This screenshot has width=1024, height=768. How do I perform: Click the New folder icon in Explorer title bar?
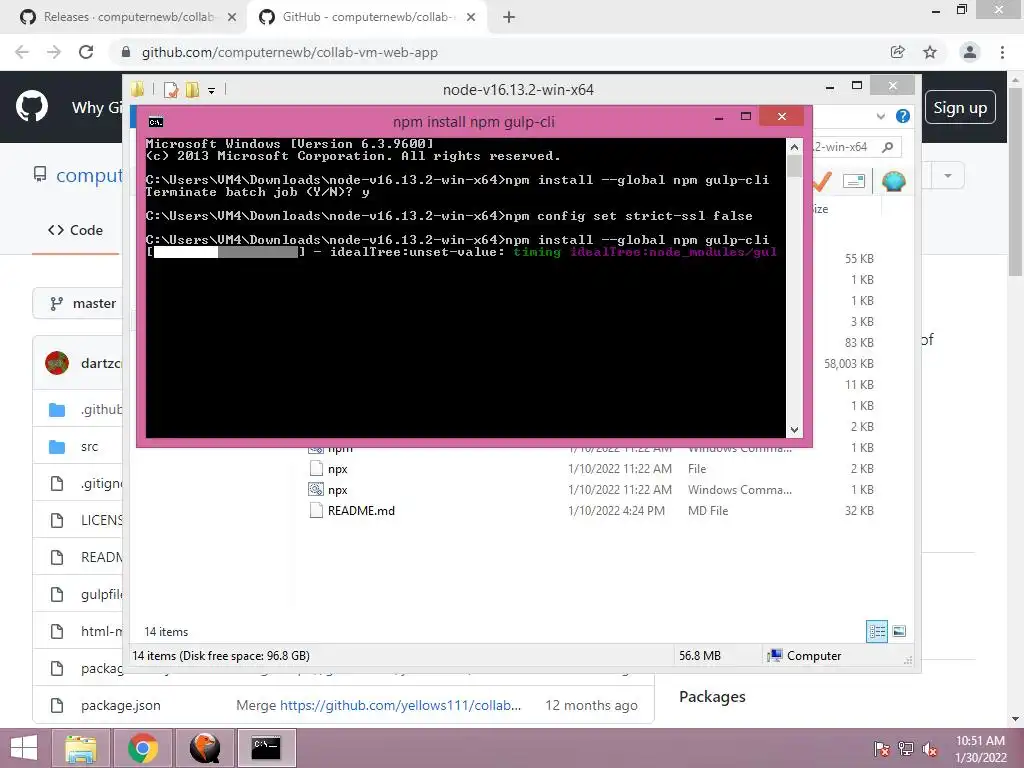pyautogui.click(x=192, y=89)
